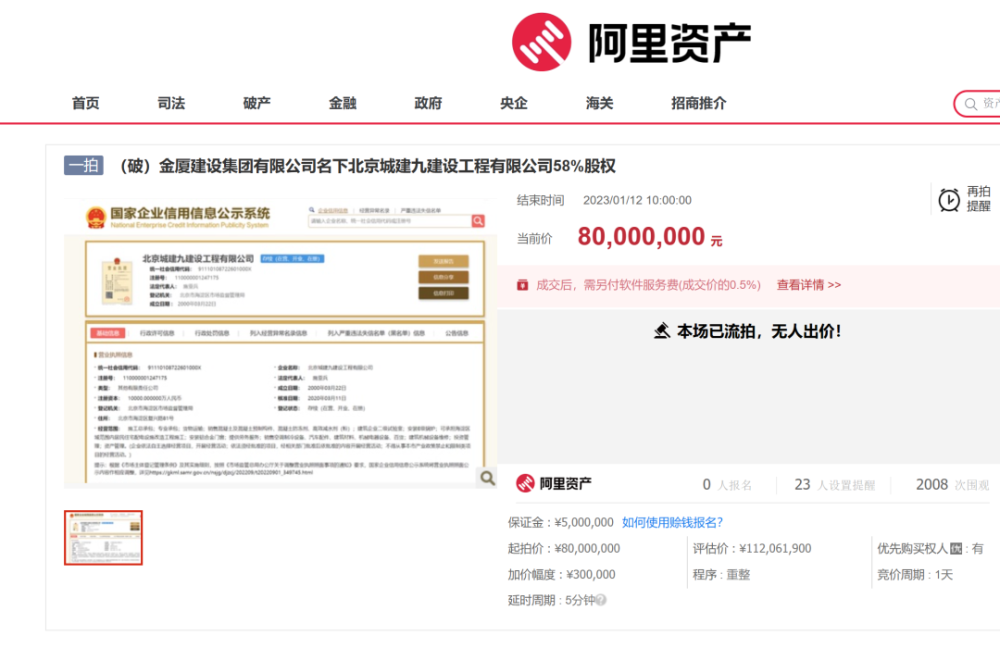Click the 23 人设置提醒 count
This screenshot has height=648, width=1000.
835,485
